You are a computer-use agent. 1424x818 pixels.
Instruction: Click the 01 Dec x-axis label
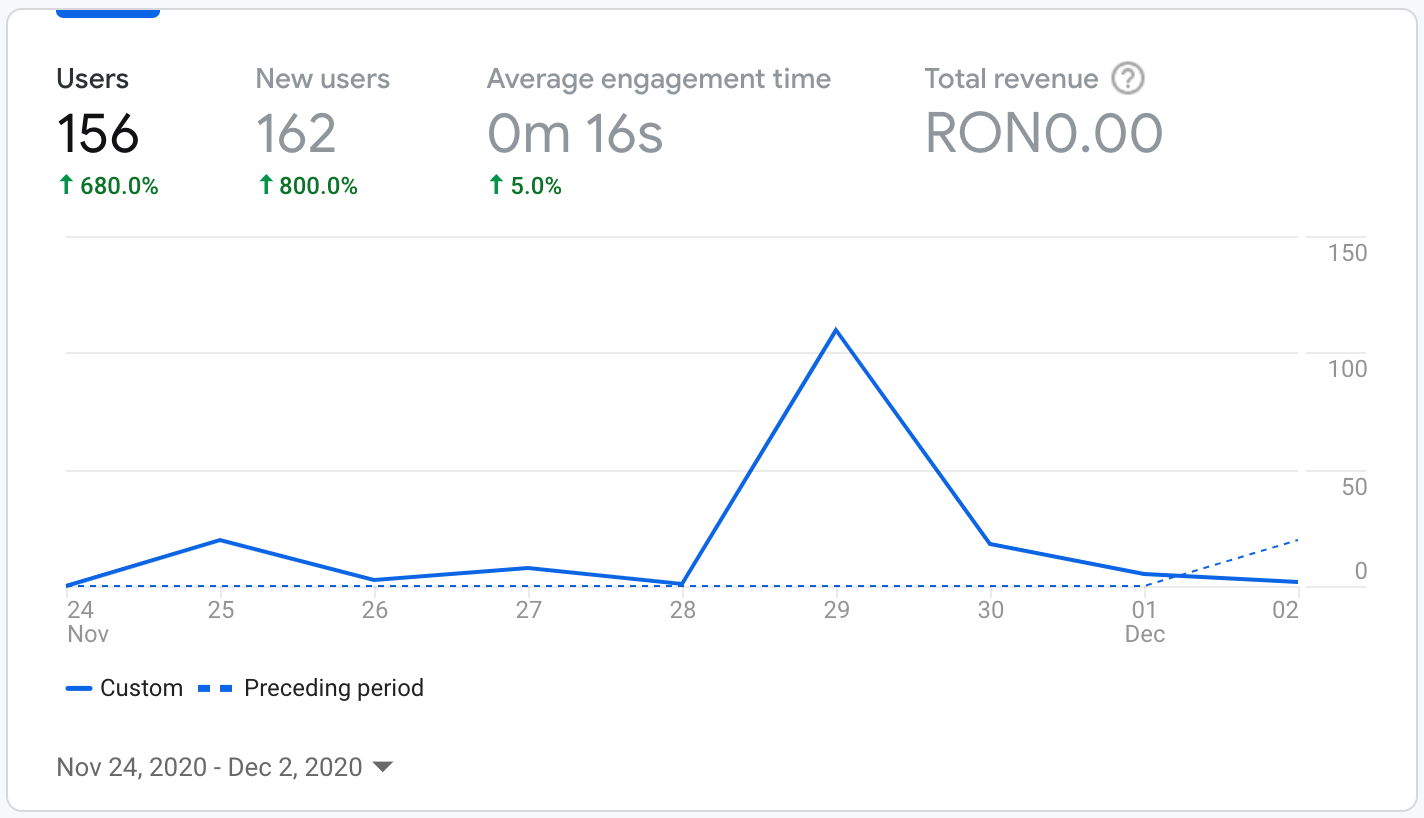[x=1145, y=621]
